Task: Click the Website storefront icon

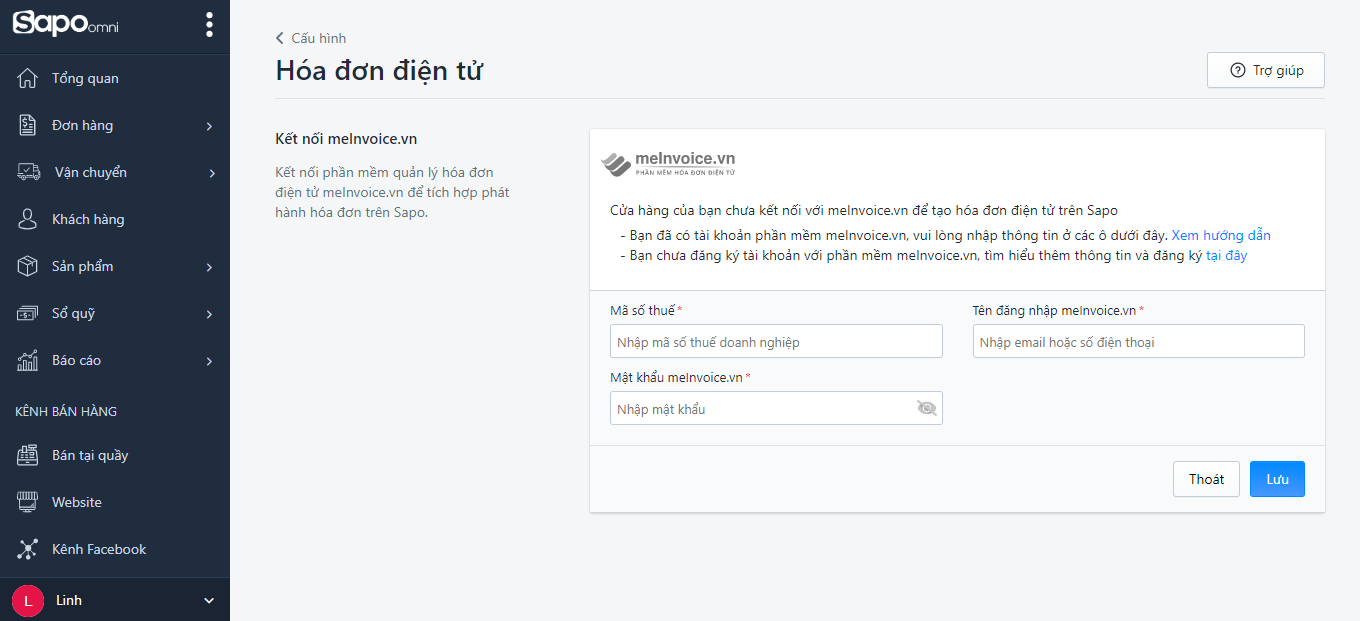Action: tap(28, 502)
